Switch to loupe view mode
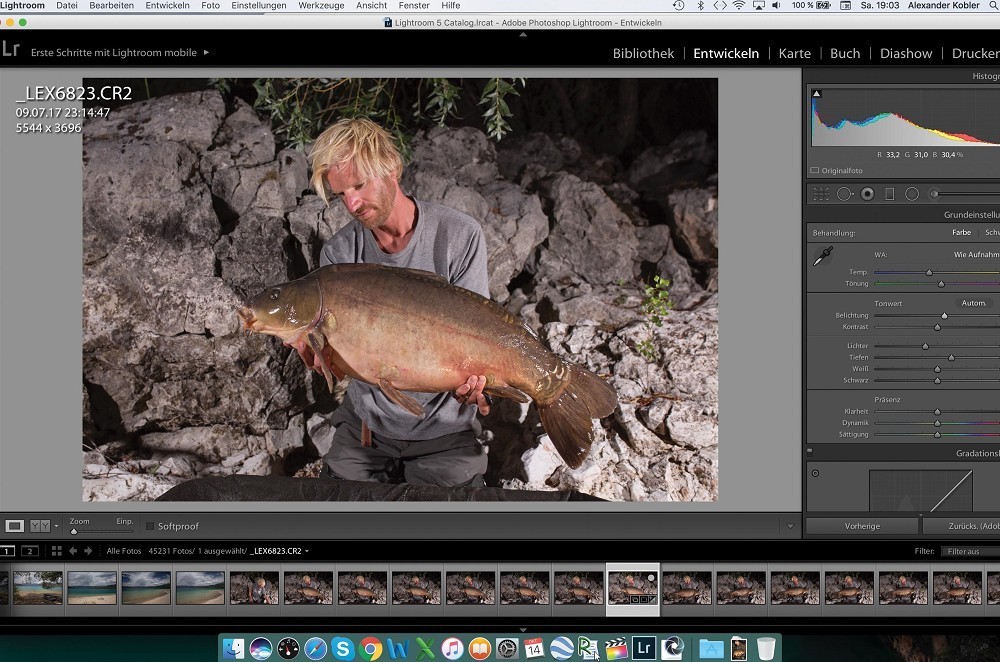 15,526
